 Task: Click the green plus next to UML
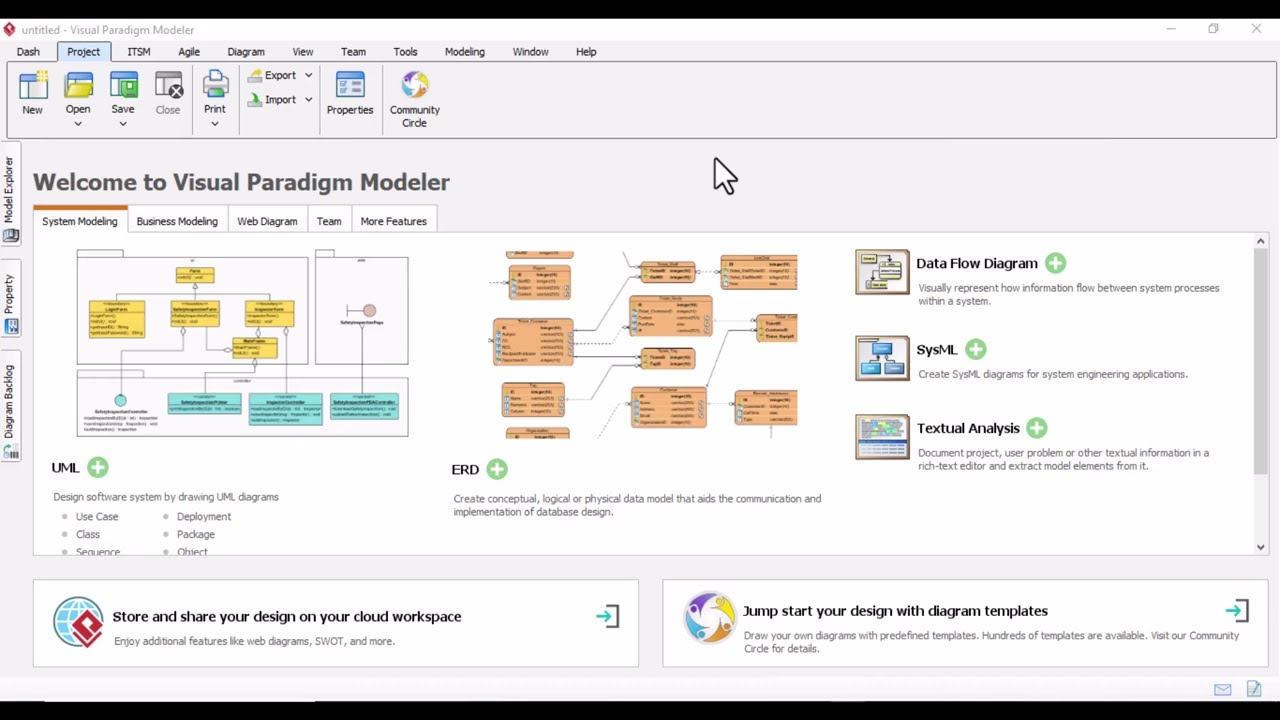pos(97,467)
